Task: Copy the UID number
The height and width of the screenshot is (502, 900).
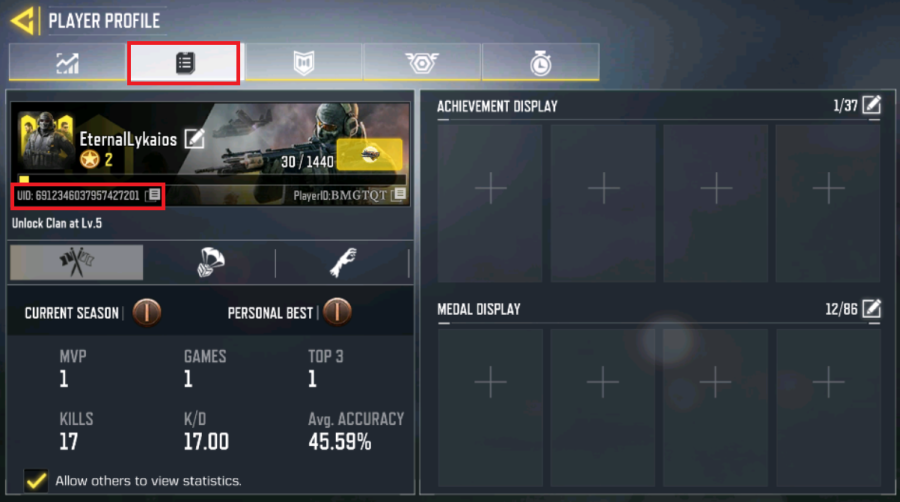Action: [x=153, y=195]
